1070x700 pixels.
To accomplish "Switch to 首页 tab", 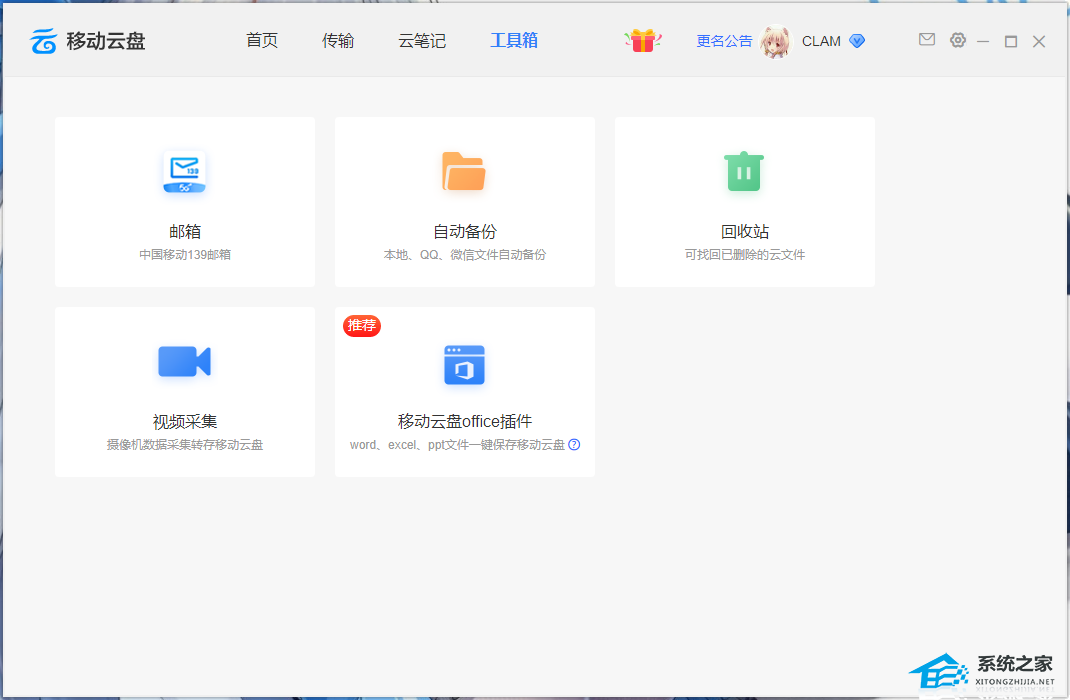I will click(x=262, y=40).
